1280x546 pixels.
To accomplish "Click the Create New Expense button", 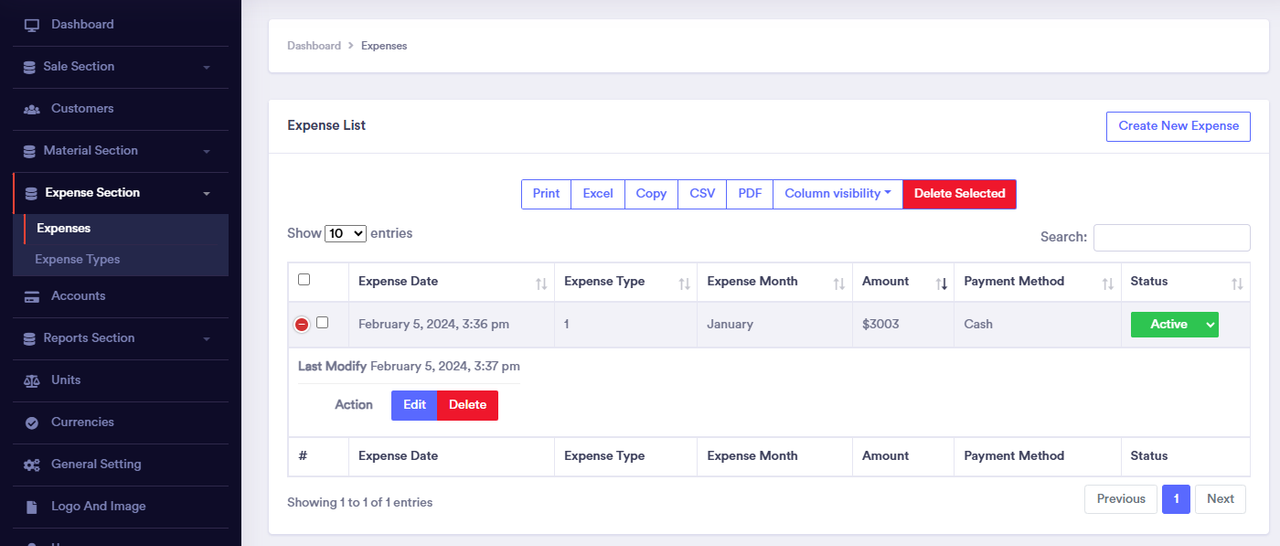I will [1178, 126].
